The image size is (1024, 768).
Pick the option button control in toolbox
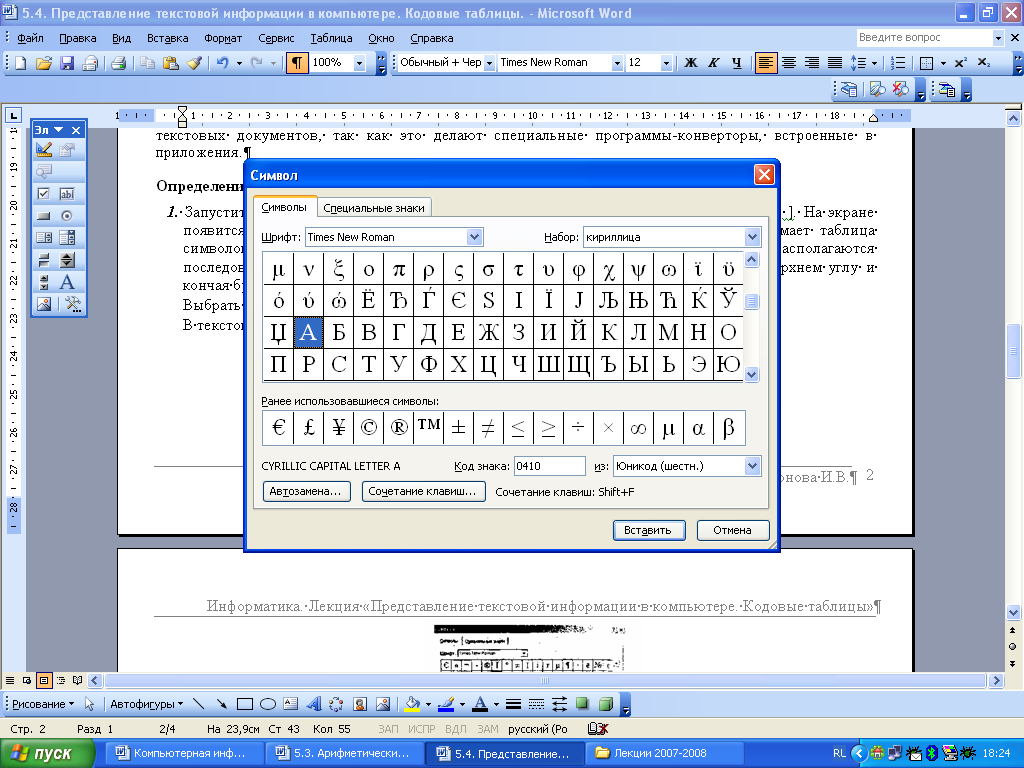click(67, 216)
